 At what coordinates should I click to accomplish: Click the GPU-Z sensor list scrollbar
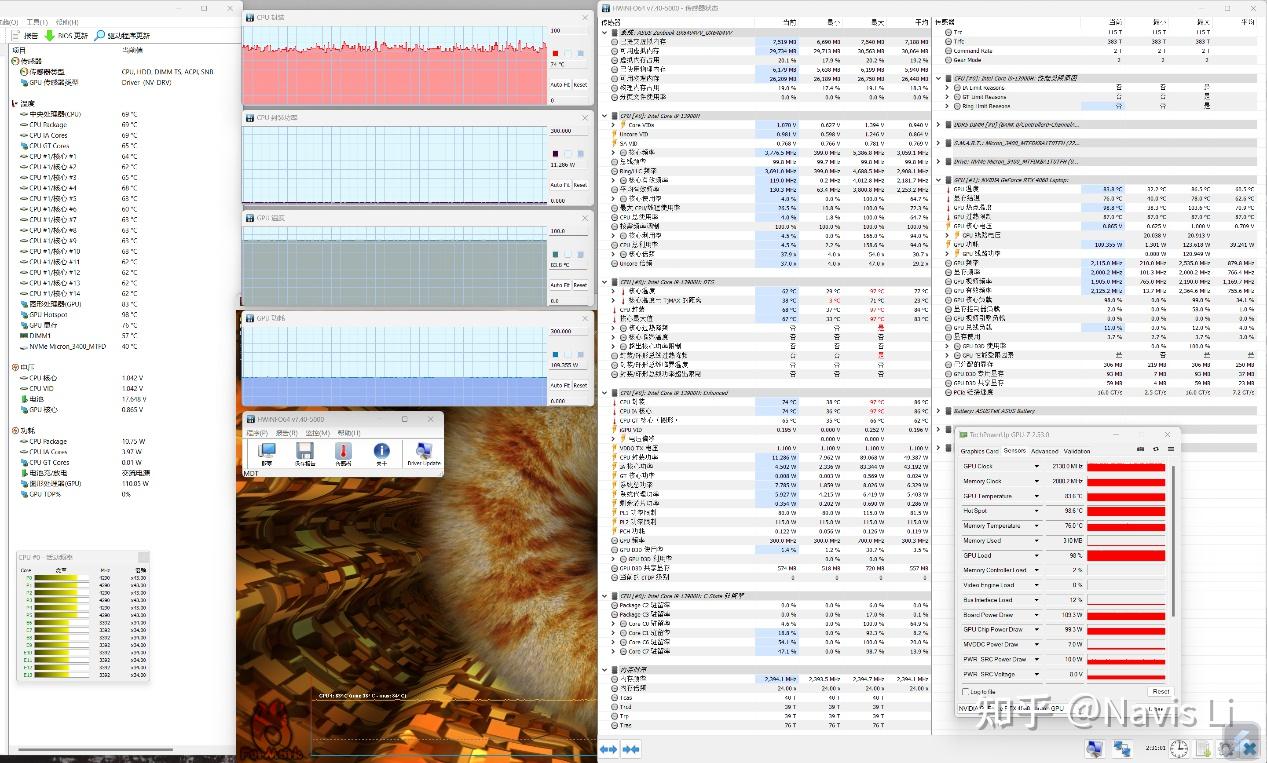(x=1173, y=541)
